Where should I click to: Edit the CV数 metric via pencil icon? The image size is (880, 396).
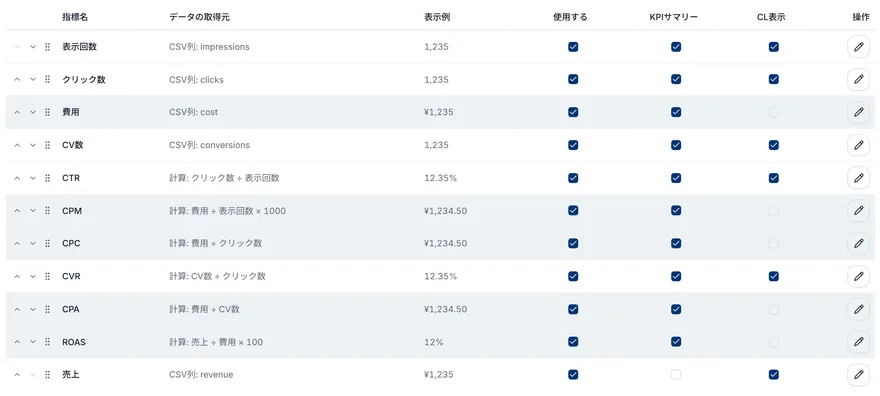point(858,145)
